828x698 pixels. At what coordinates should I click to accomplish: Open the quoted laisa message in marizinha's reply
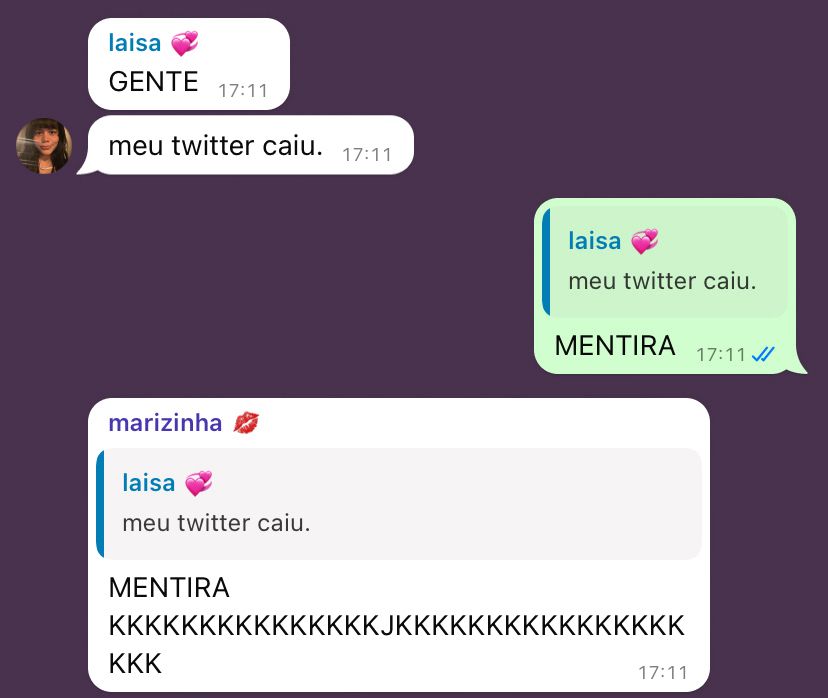(399, 504)
